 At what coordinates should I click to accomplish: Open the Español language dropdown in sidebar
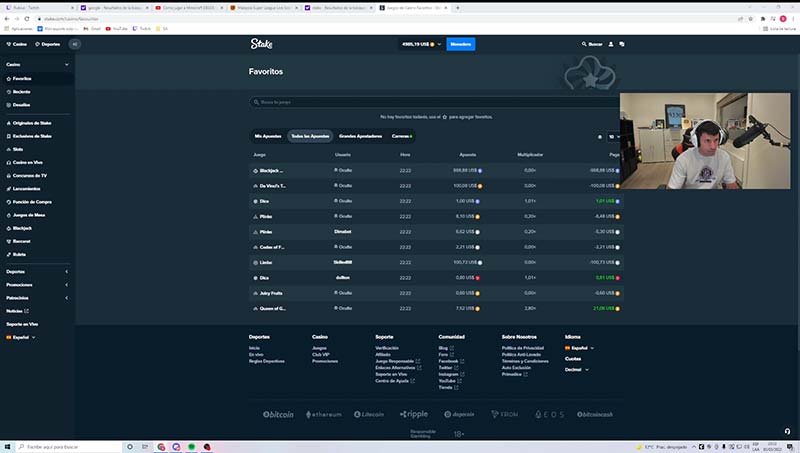(21, 337)
